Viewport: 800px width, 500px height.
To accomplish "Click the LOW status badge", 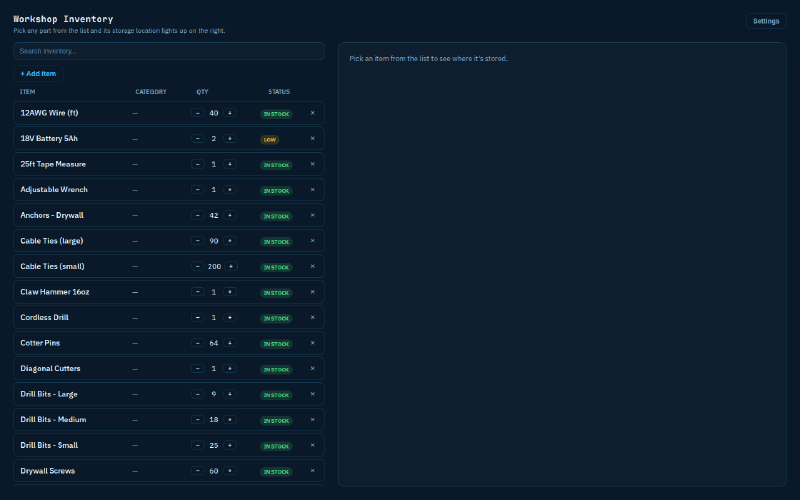I will 269,139.
